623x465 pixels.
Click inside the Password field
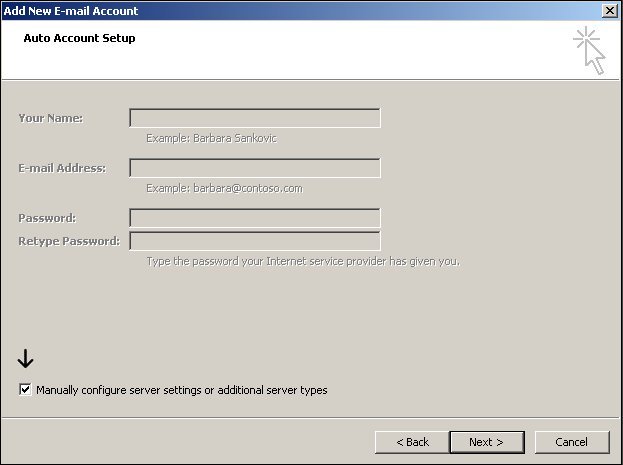[x=255, y=218]
